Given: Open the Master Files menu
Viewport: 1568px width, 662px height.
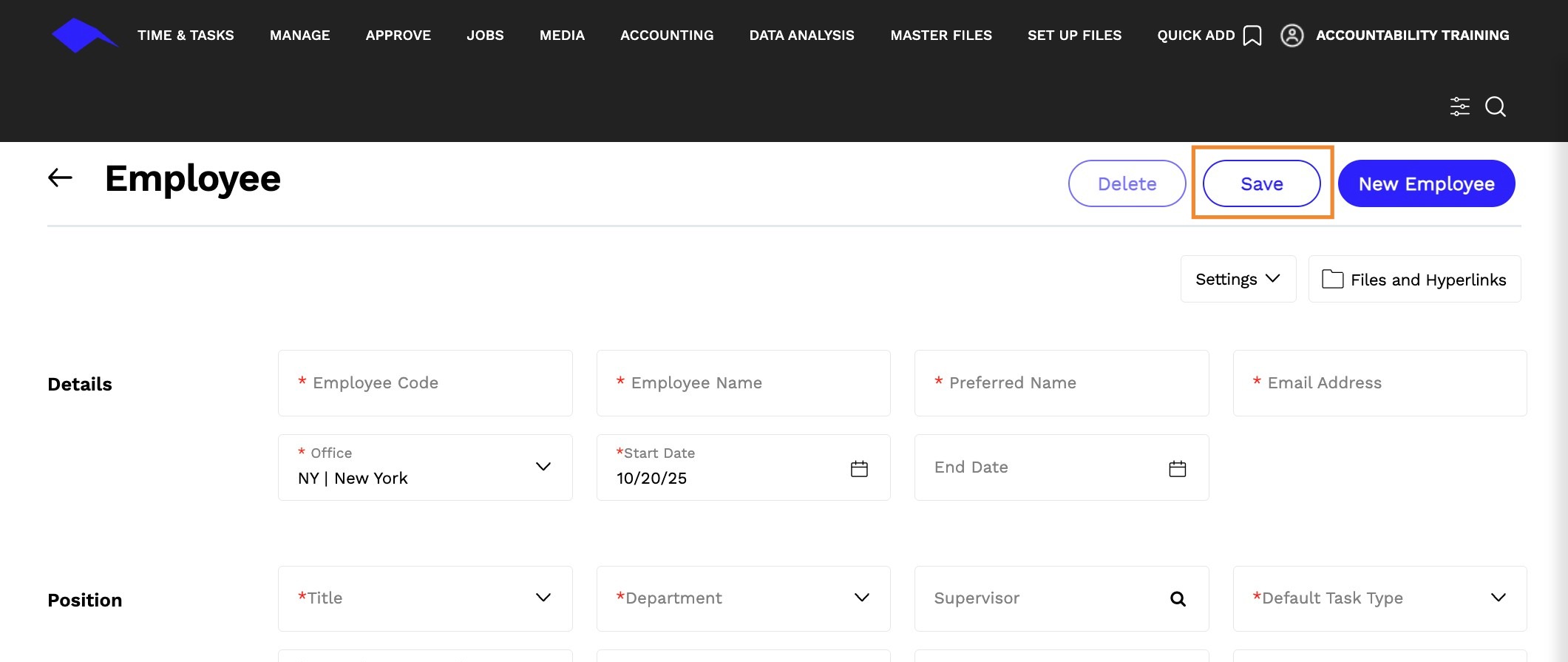Looking at the screenshot, I should pyautogui.click(x=941, y=36).
